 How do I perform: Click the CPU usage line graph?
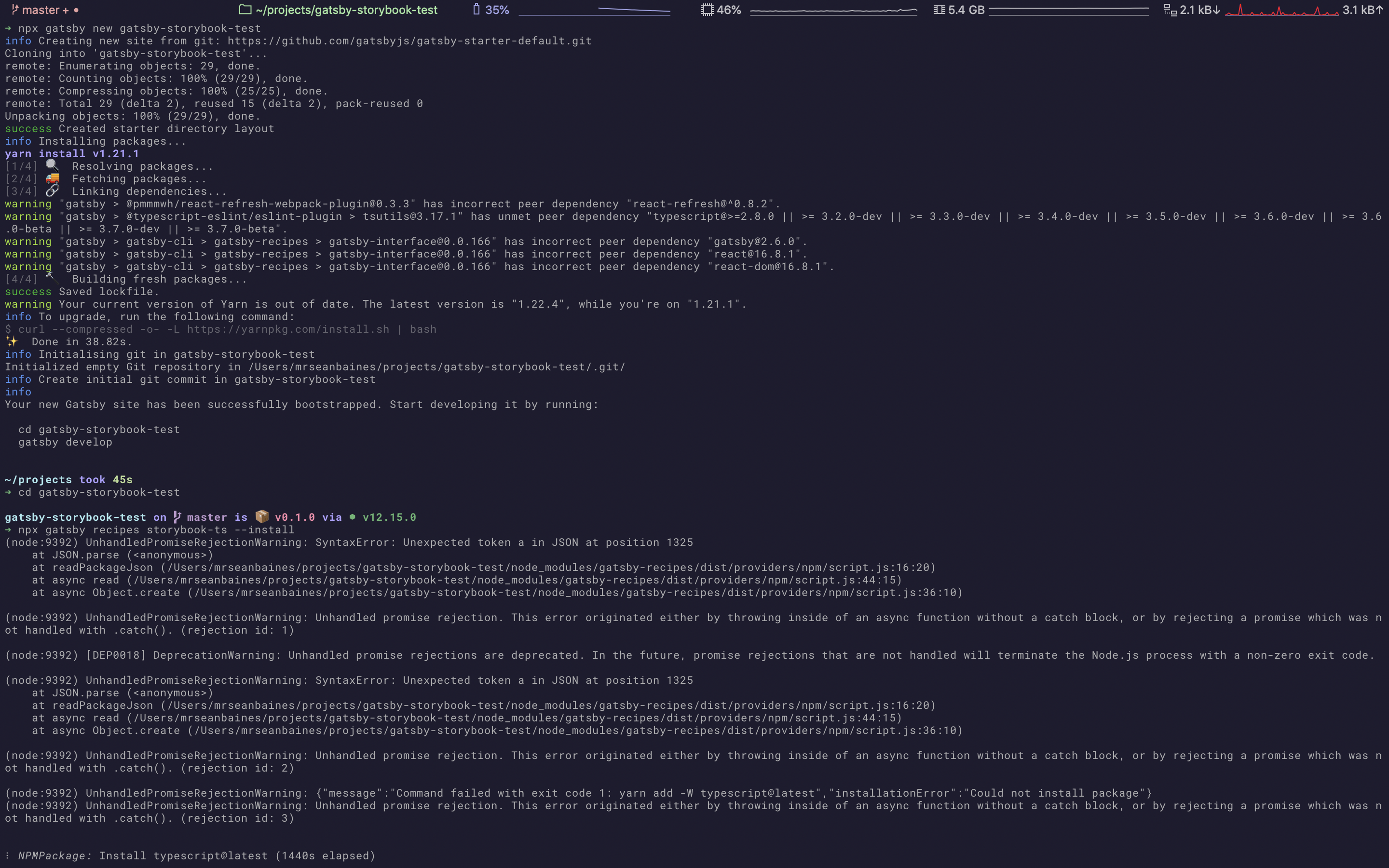(x=833, y=10)
